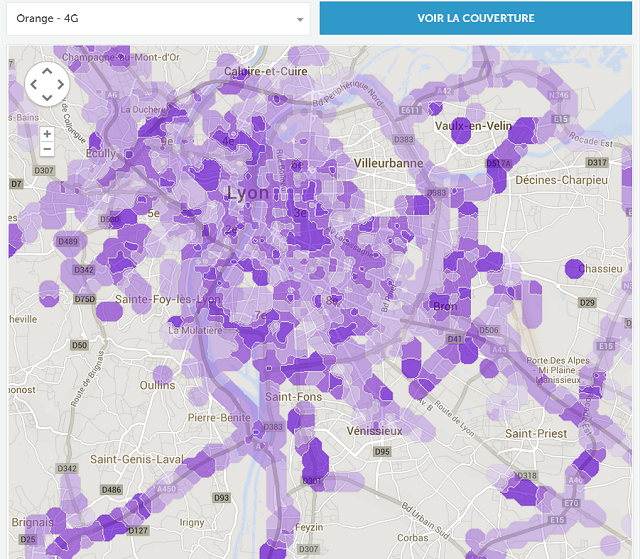Select the Vaulx-en-Velin map label
This screenshot has height=559, width=640.
[473, 125]
